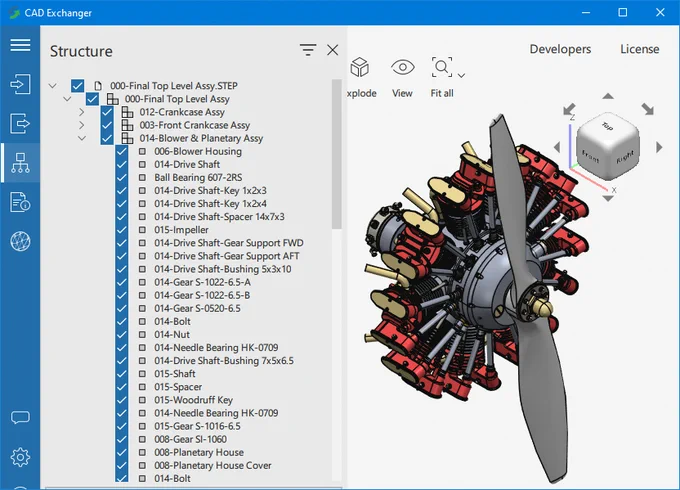This screenshot has width=680, height=490.
Task: Click the Right face of view cube
Action: (x=624, y=157)
